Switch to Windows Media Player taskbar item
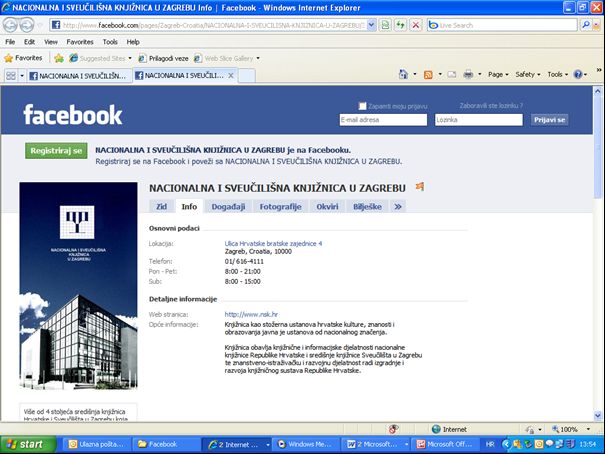Screen dimensions: 605x454 tap(305, 444)
